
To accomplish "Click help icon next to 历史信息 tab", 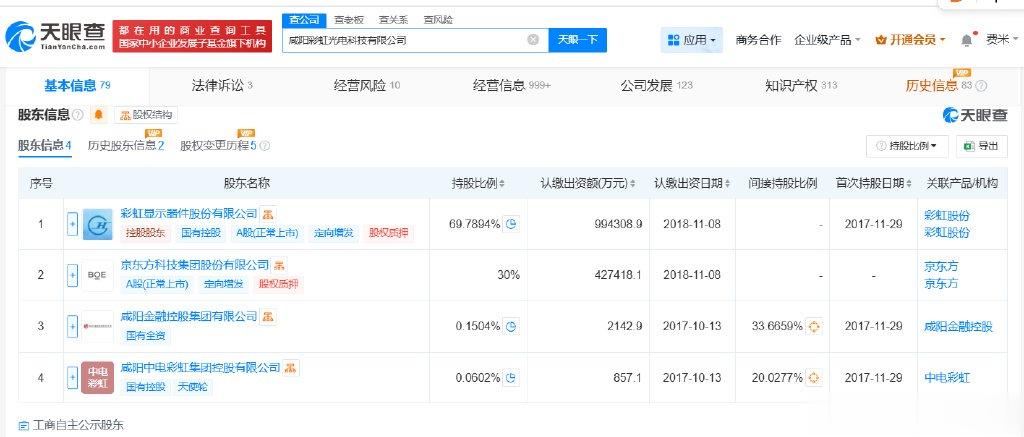I will (981, 86).
